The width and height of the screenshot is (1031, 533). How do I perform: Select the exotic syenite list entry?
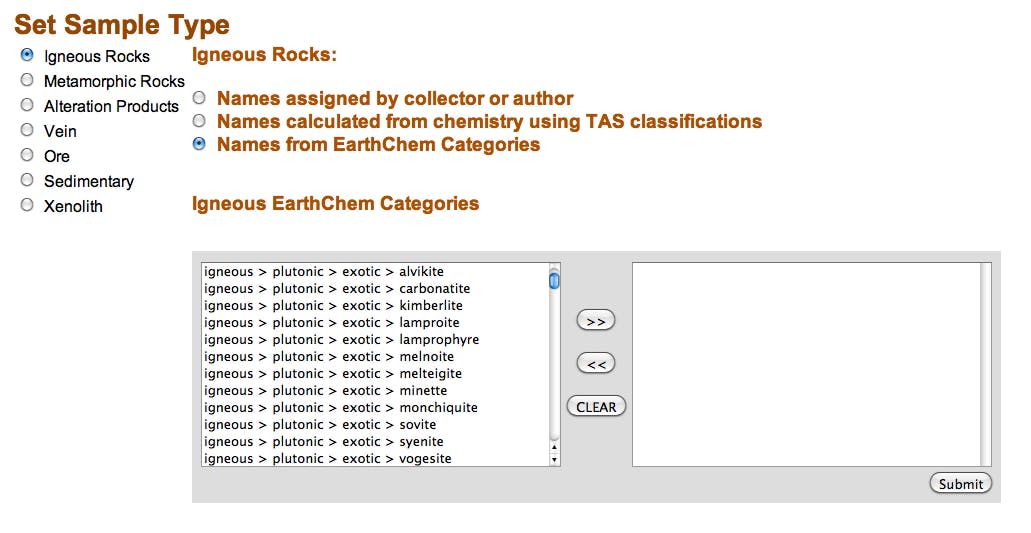click(x=375, y=442)
